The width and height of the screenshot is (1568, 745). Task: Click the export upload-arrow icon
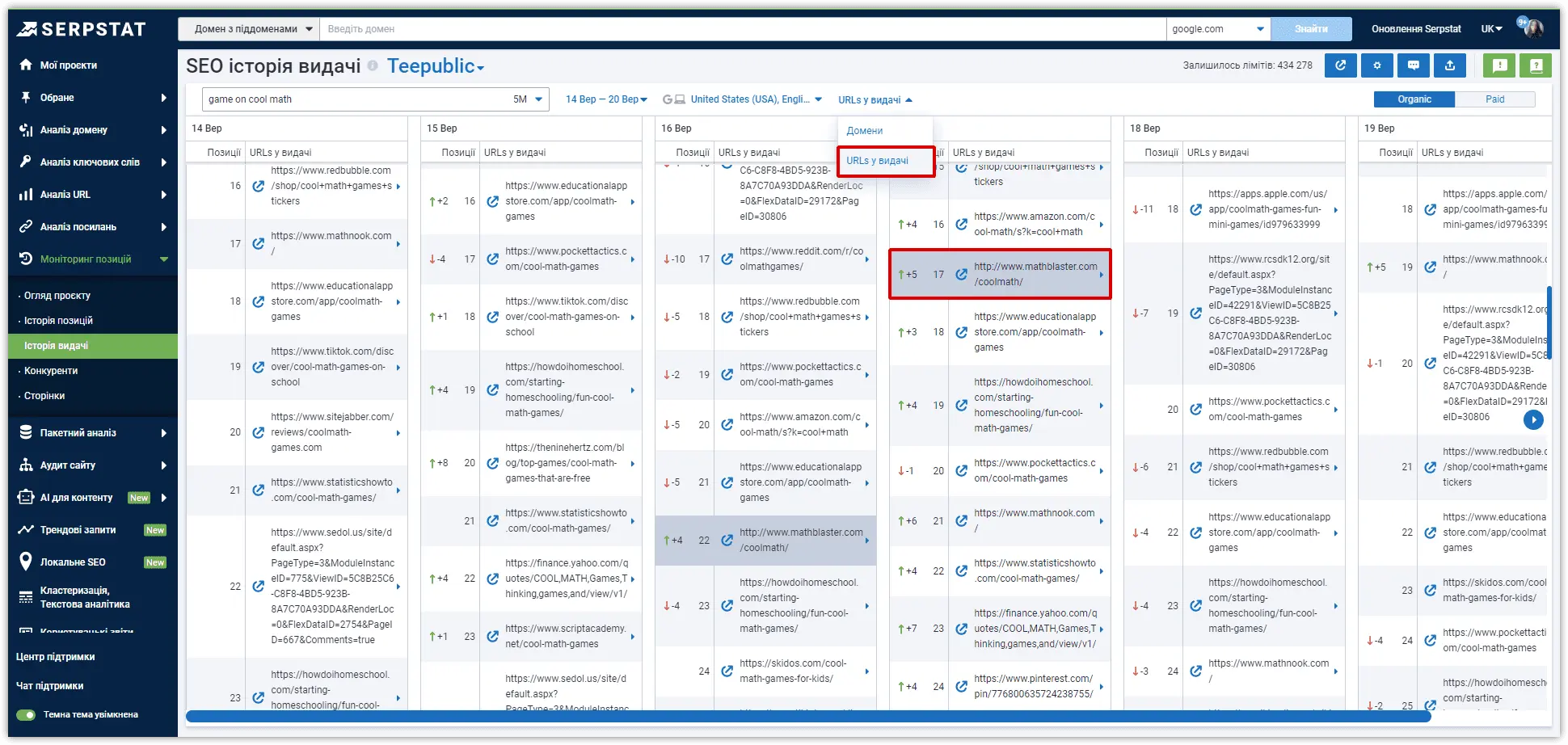click(x=1450, y=65)
